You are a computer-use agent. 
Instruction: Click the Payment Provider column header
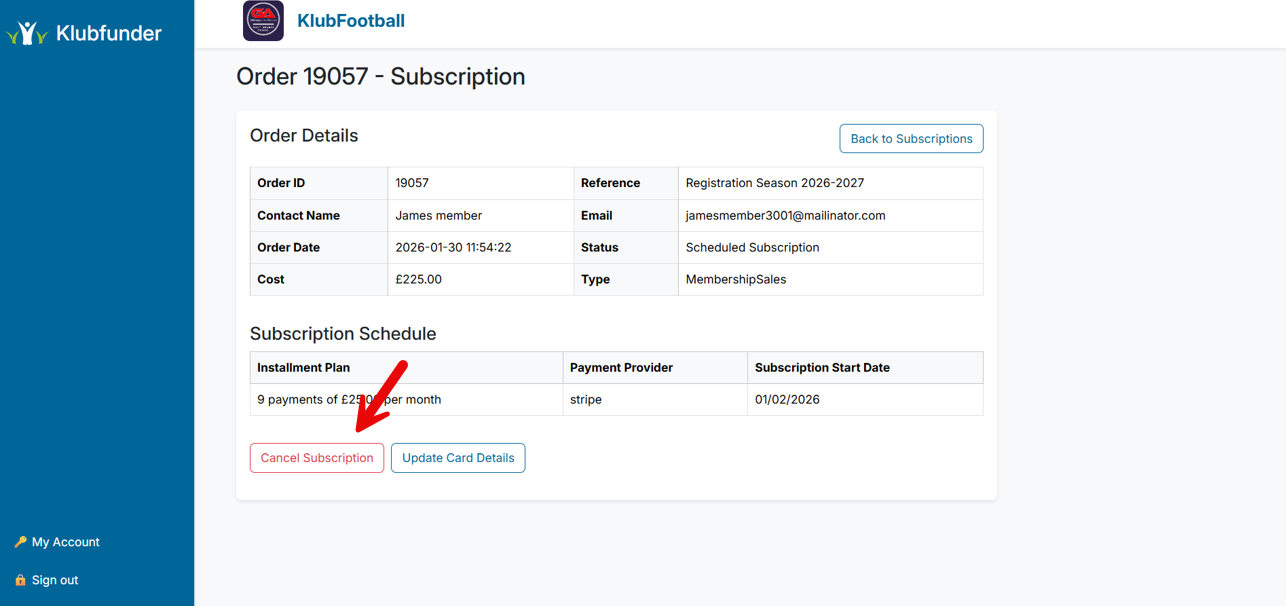point(621,368)
